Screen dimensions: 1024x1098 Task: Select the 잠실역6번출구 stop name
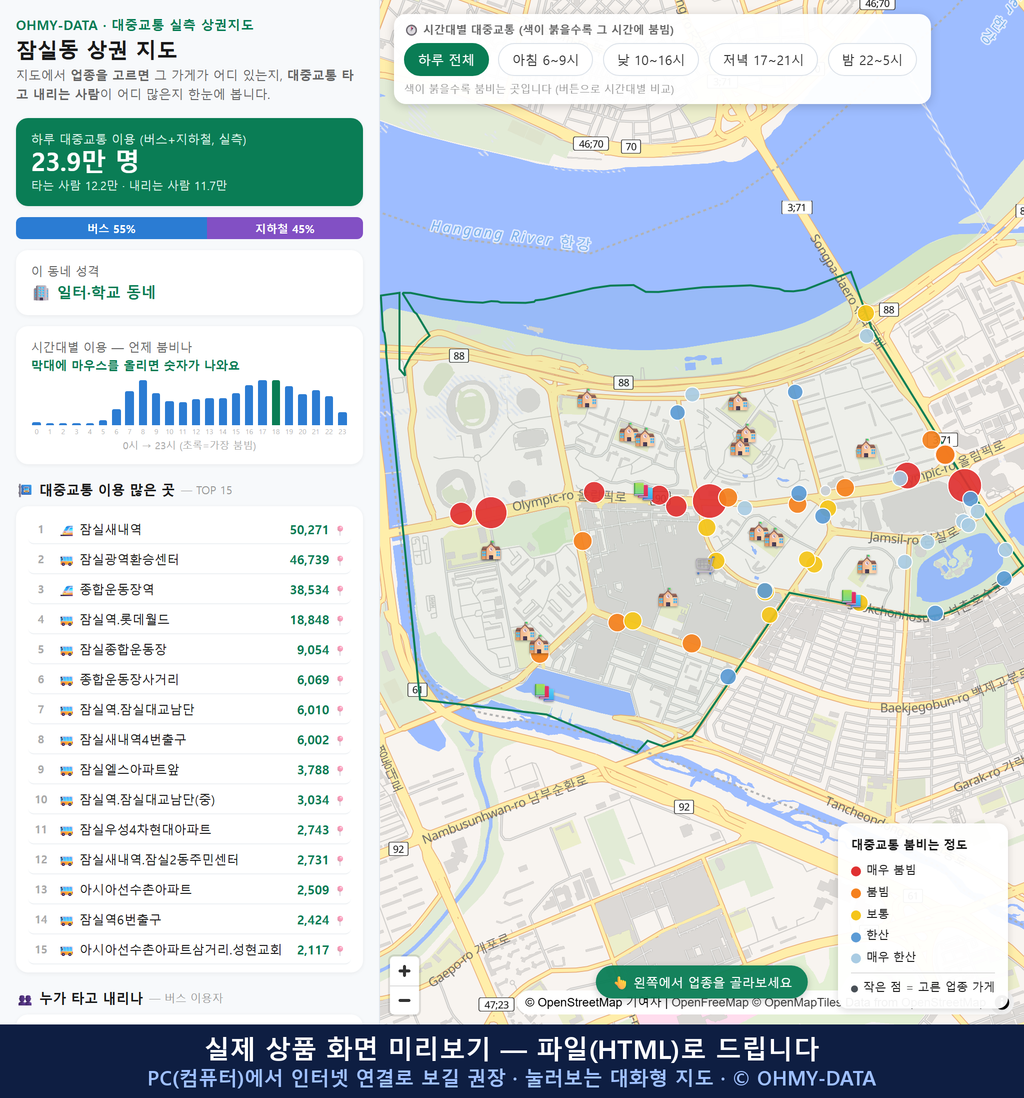coord(120,919)
